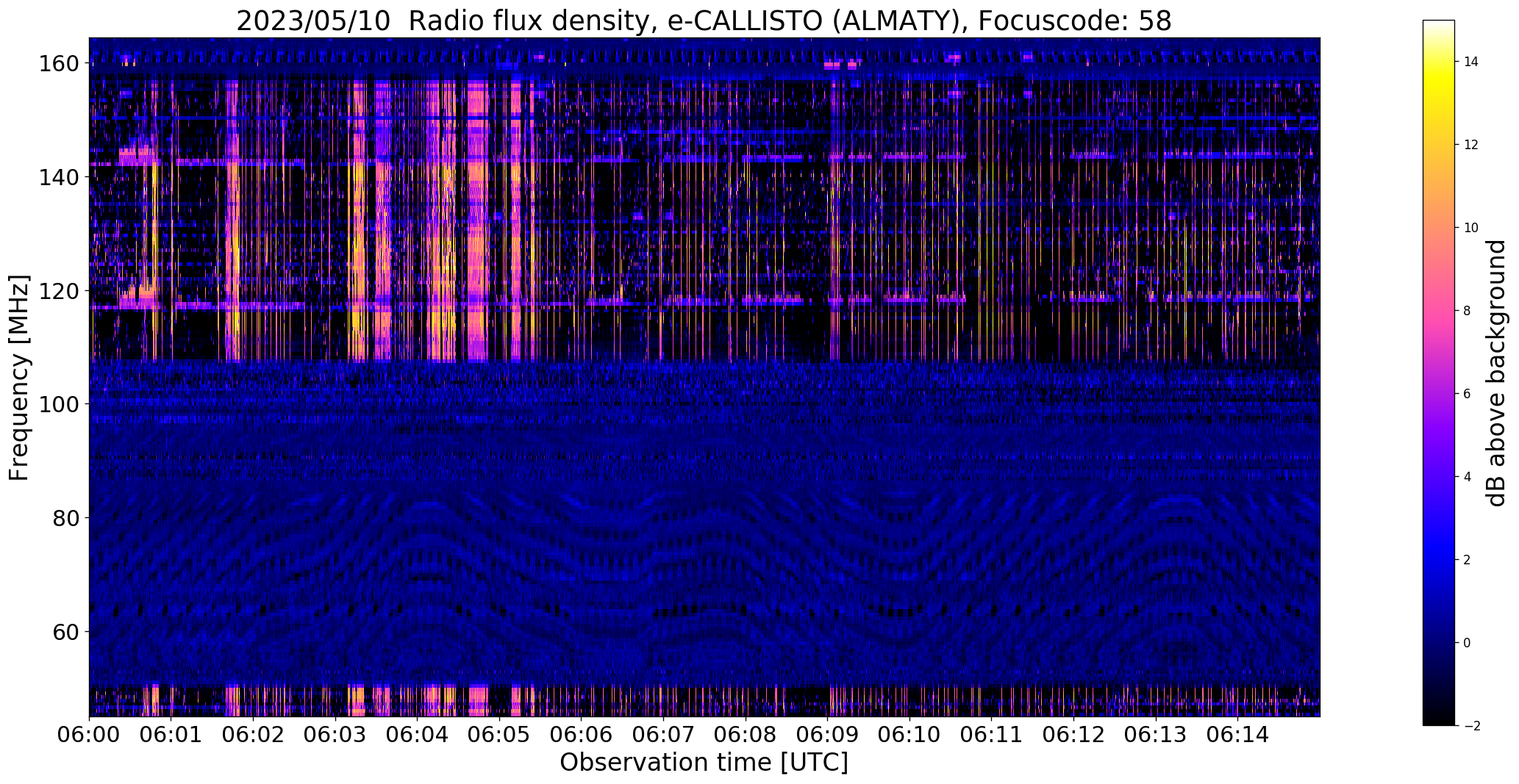Click the 60 frequency tick label
Viewport: 1519px width, 784px height.
(x=68, y=632)
